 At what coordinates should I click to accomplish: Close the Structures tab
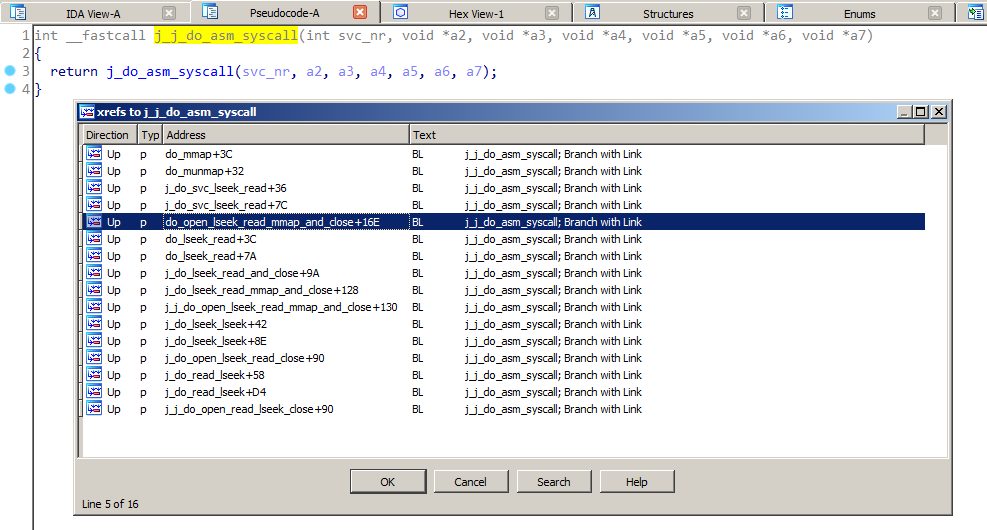tap(744, 13)
